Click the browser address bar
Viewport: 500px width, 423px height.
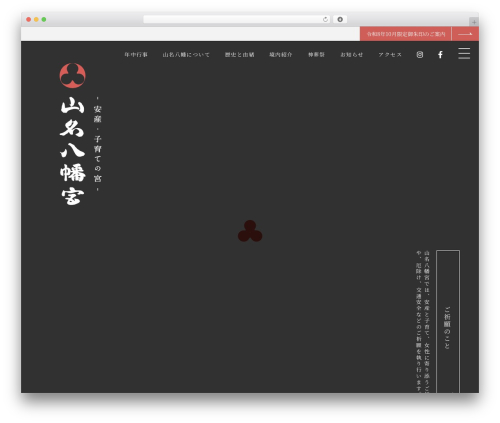[236, 19]
